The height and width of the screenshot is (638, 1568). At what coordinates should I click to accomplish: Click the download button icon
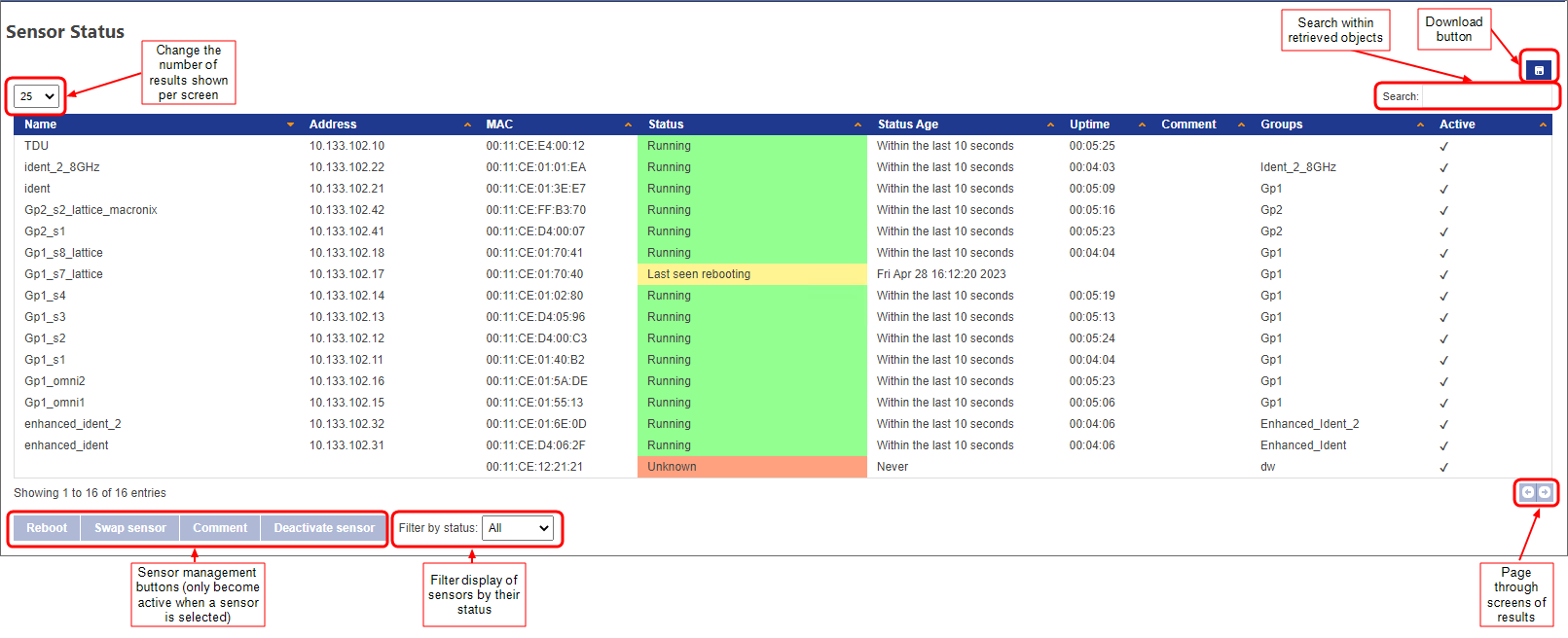click(1539, 70)
